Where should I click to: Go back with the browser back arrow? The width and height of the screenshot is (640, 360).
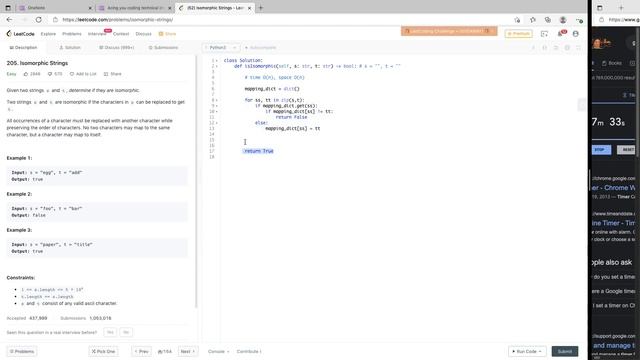point(9,20)
